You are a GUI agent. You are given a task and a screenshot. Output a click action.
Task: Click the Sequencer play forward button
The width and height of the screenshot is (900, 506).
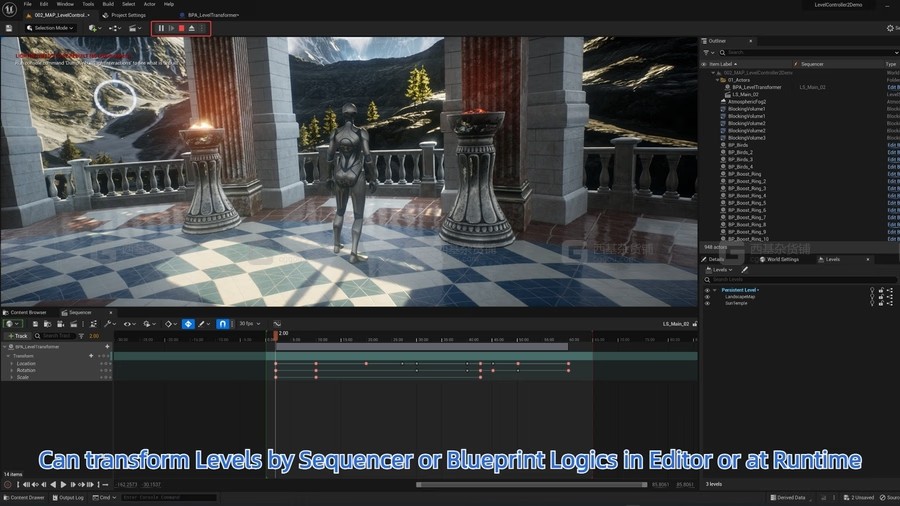[x=63, y=485]
